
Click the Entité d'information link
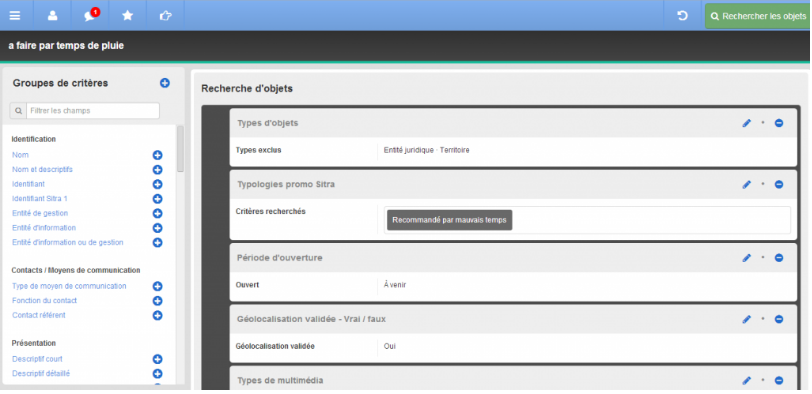click(44, 227)
